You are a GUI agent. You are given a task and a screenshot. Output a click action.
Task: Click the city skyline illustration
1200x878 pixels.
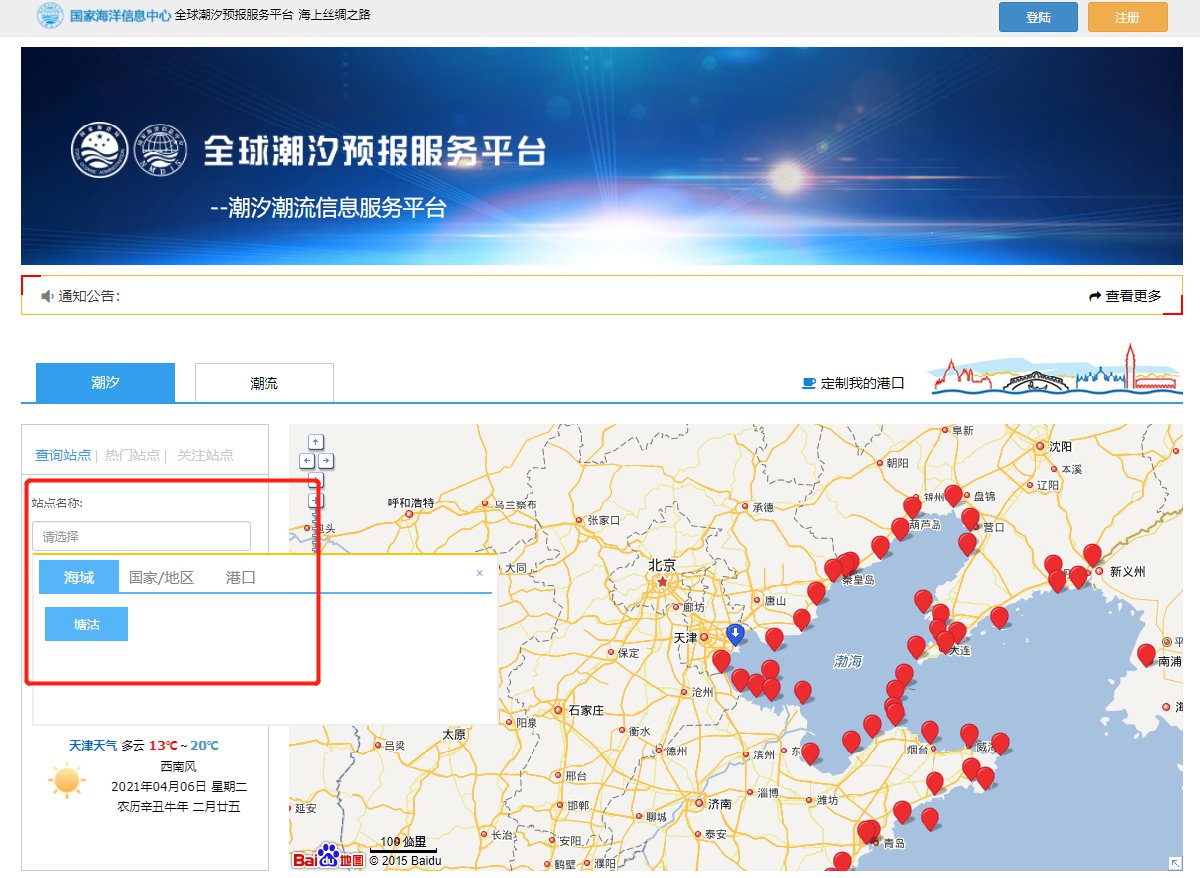1054,370
